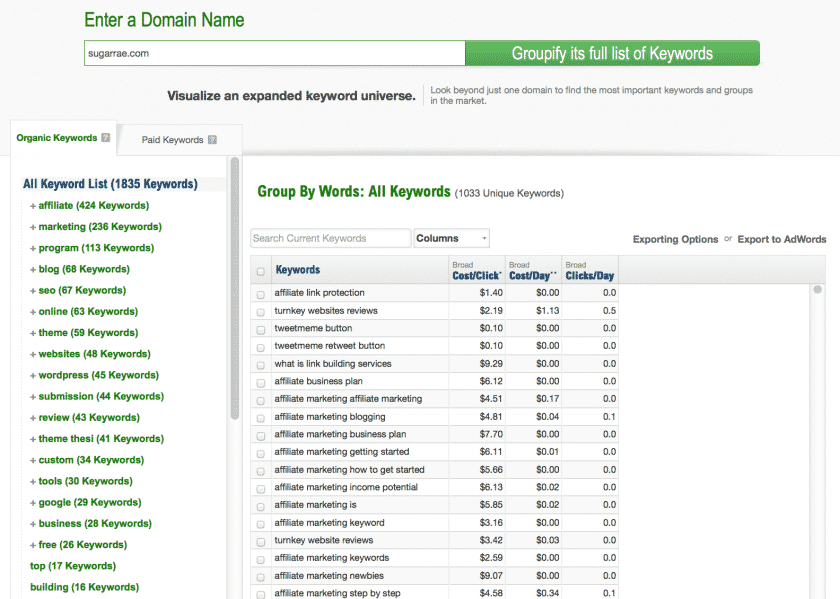
Task: Select the affiliate marketing newbies checkbox
Action: click(261, 578)
